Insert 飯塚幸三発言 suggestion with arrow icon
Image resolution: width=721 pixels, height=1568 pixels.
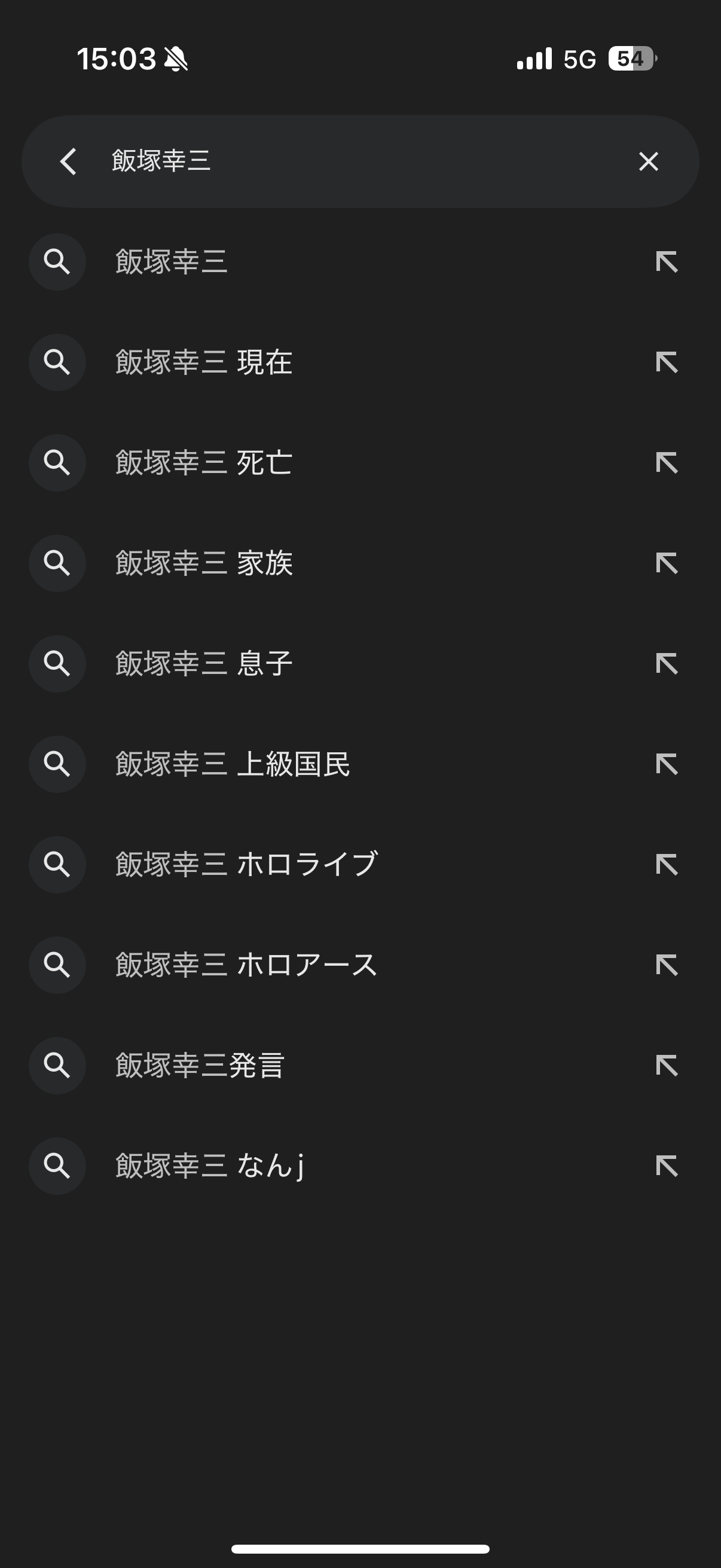[x=667, y=1065]
